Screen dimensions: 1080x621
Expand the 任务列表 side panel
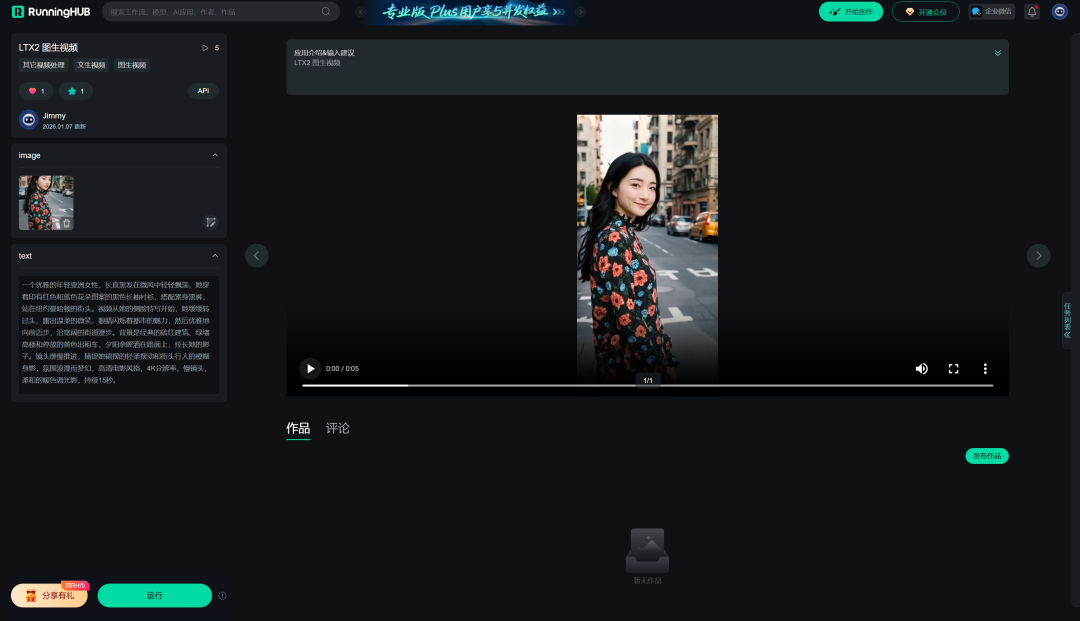pos(1068,321)
